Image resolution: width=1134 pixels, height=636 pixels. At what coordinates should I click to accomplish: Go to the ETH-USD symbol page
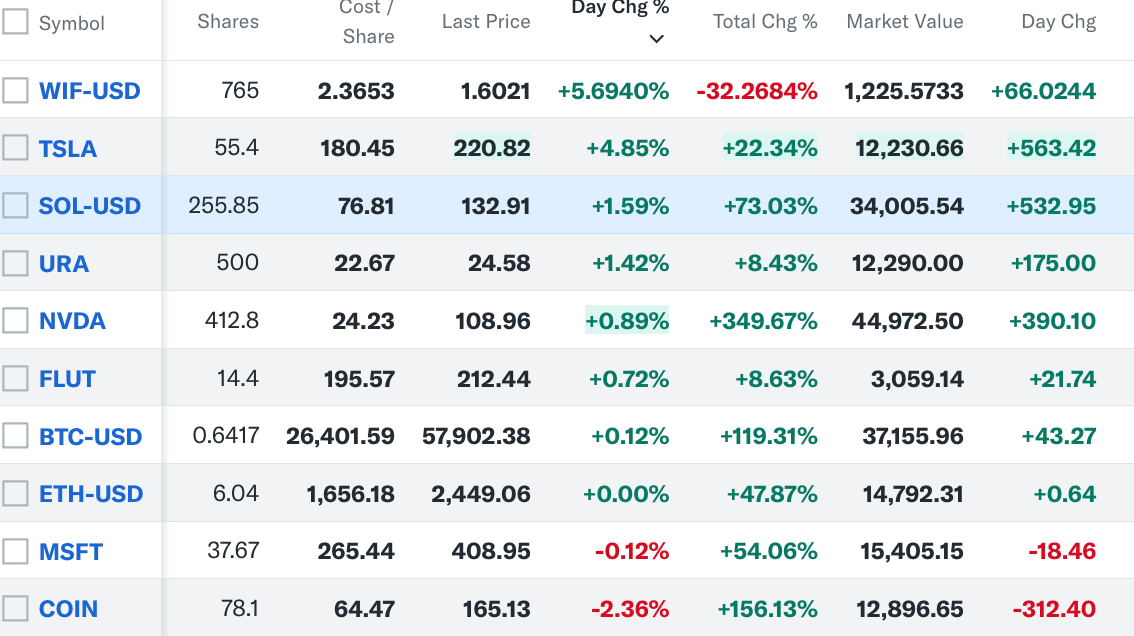pos(91,494)
